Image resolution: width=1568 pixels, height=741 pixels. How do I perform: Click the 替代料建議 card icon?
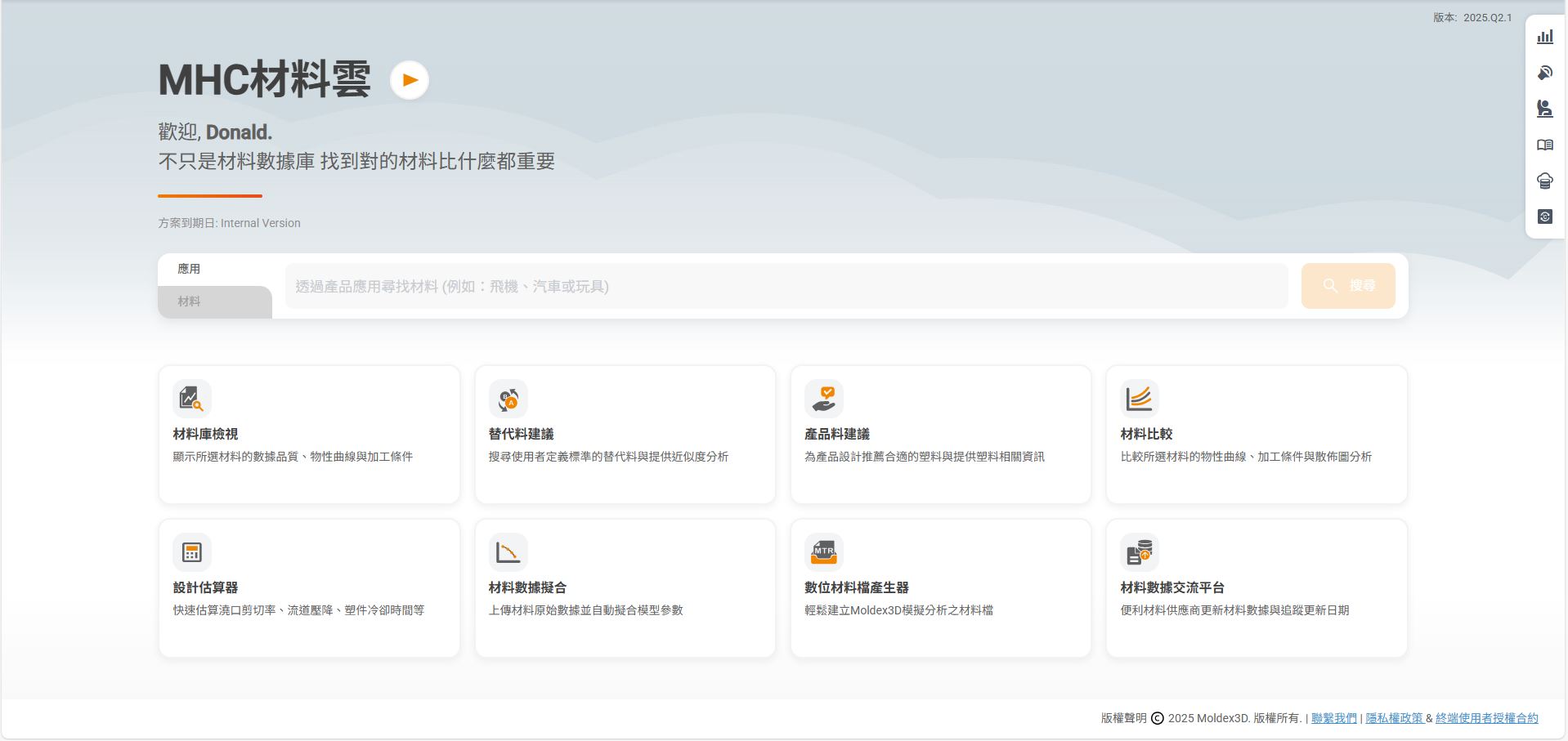point(508,399)
